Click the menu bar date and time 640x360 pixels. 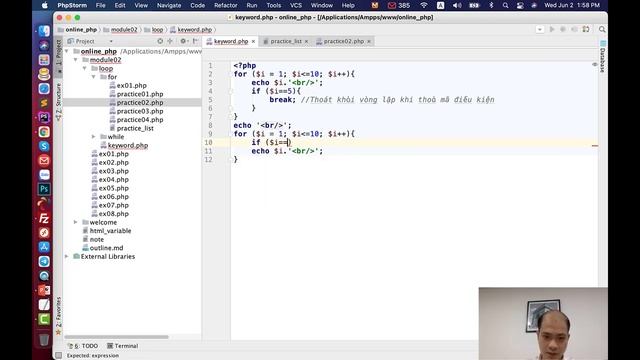[x=572, y=5]
